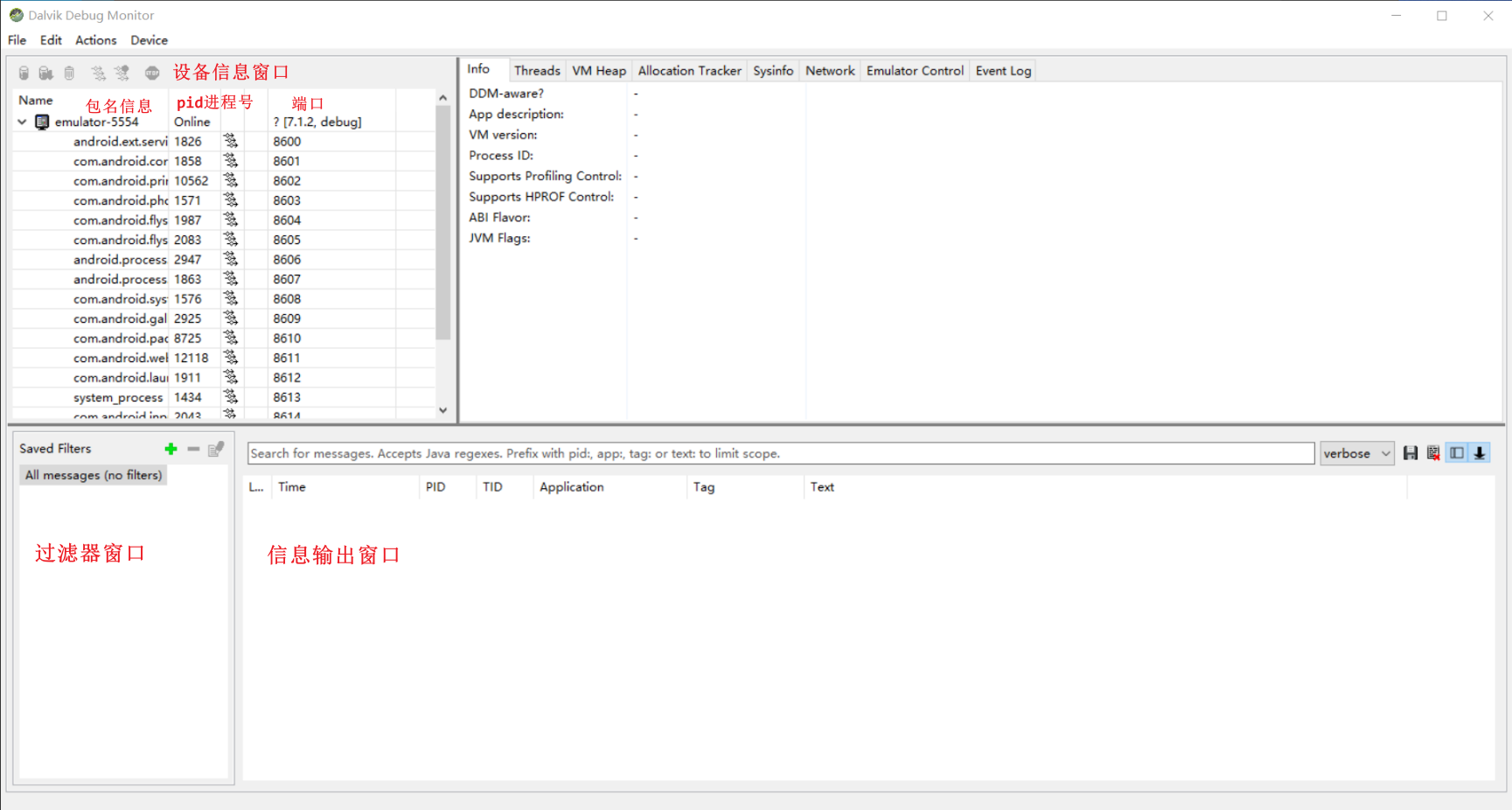This screenshot has width=1512, height=810.
Task: Open the Device menu
Action: pos(149,40)
